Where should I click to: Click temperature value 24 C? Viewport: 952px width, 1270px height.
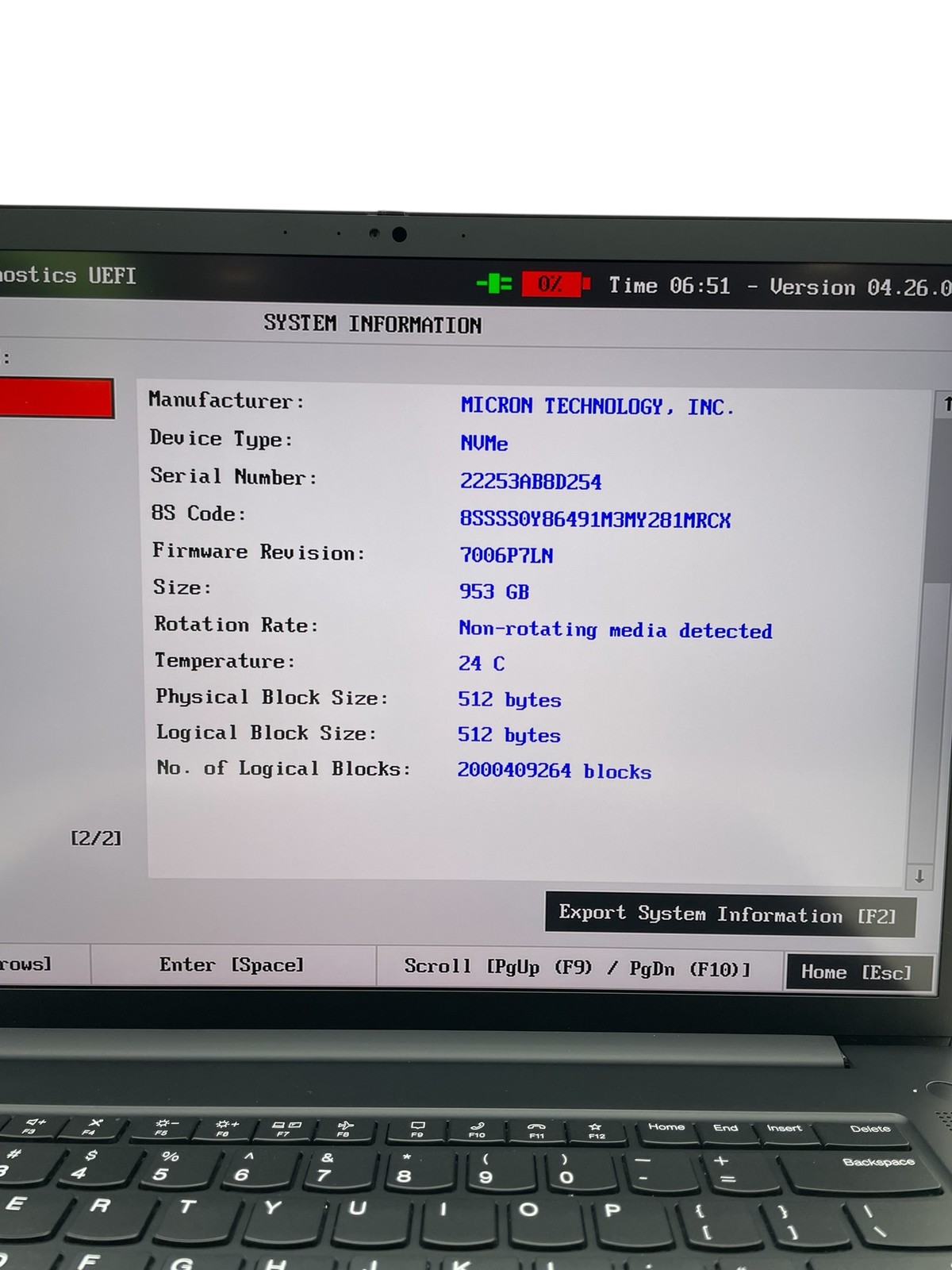pyautogui.click(x=481, y=663)
